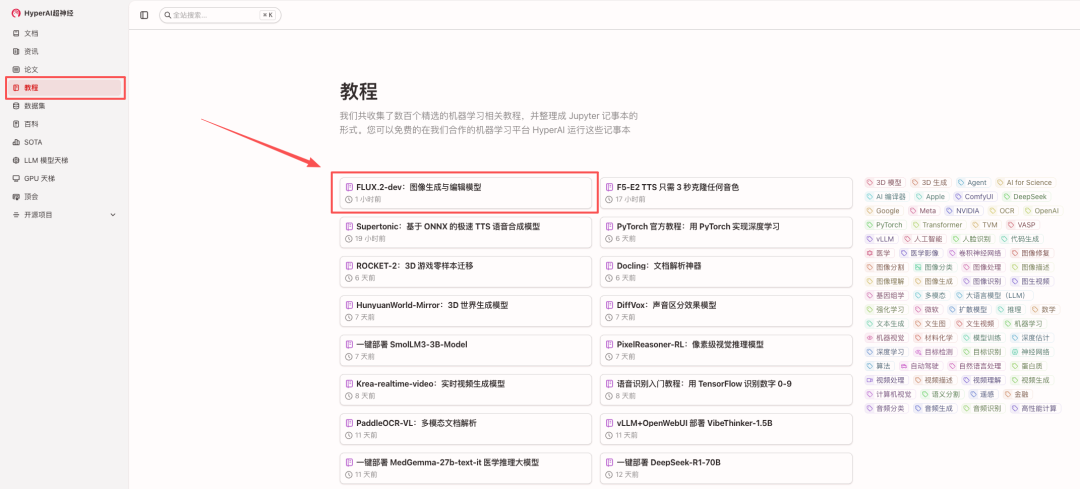
Task: Click the 大语言模型（LLM）tag
Action: pyautogui.click(x=995, y=295)
